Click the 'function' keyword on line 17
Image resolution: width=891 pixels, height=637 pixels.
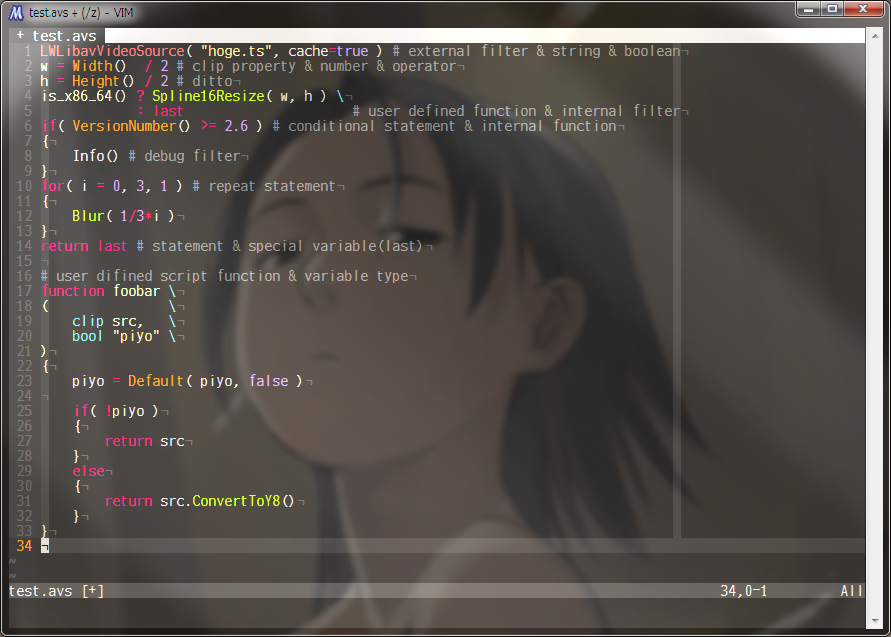(73, 291)
